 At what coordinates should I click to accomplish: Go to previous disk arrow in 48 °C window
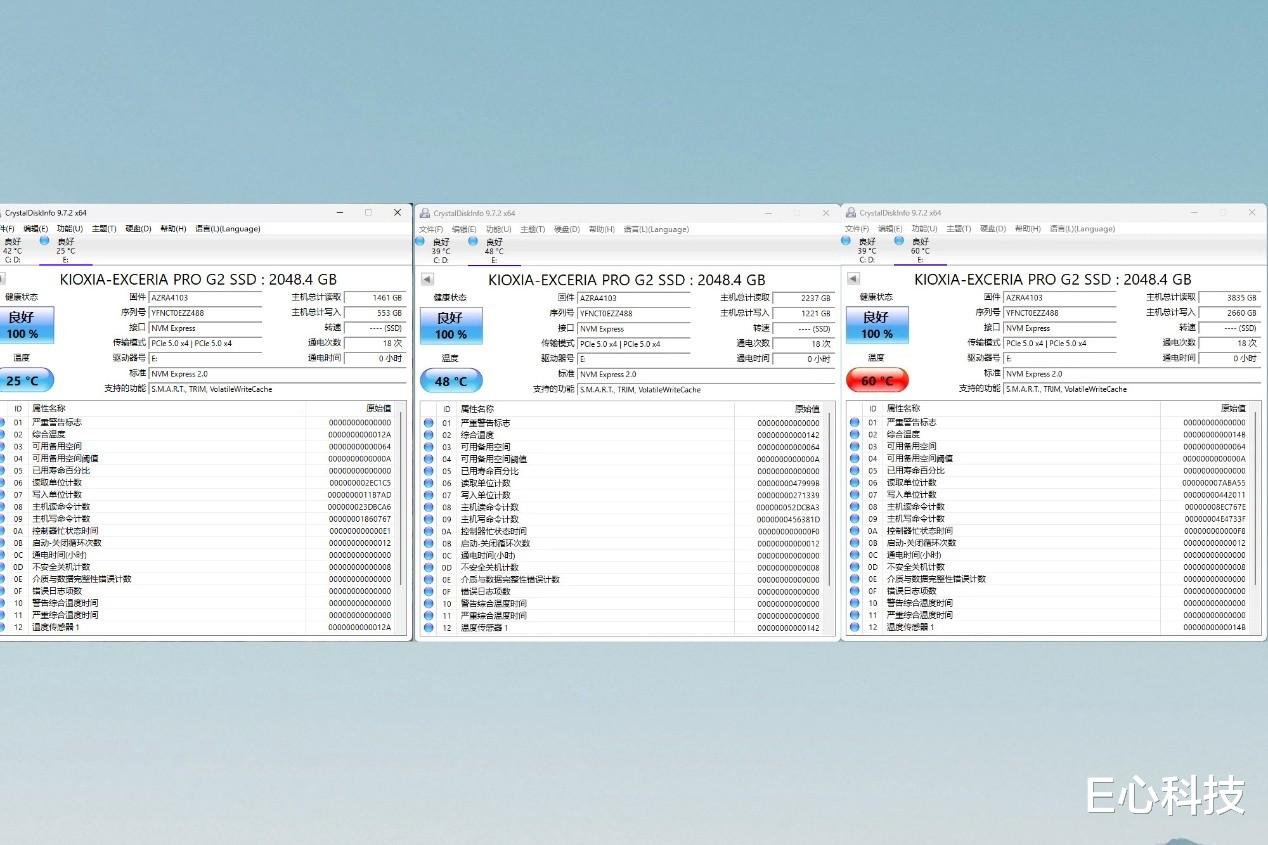click(x=427, y=280)
